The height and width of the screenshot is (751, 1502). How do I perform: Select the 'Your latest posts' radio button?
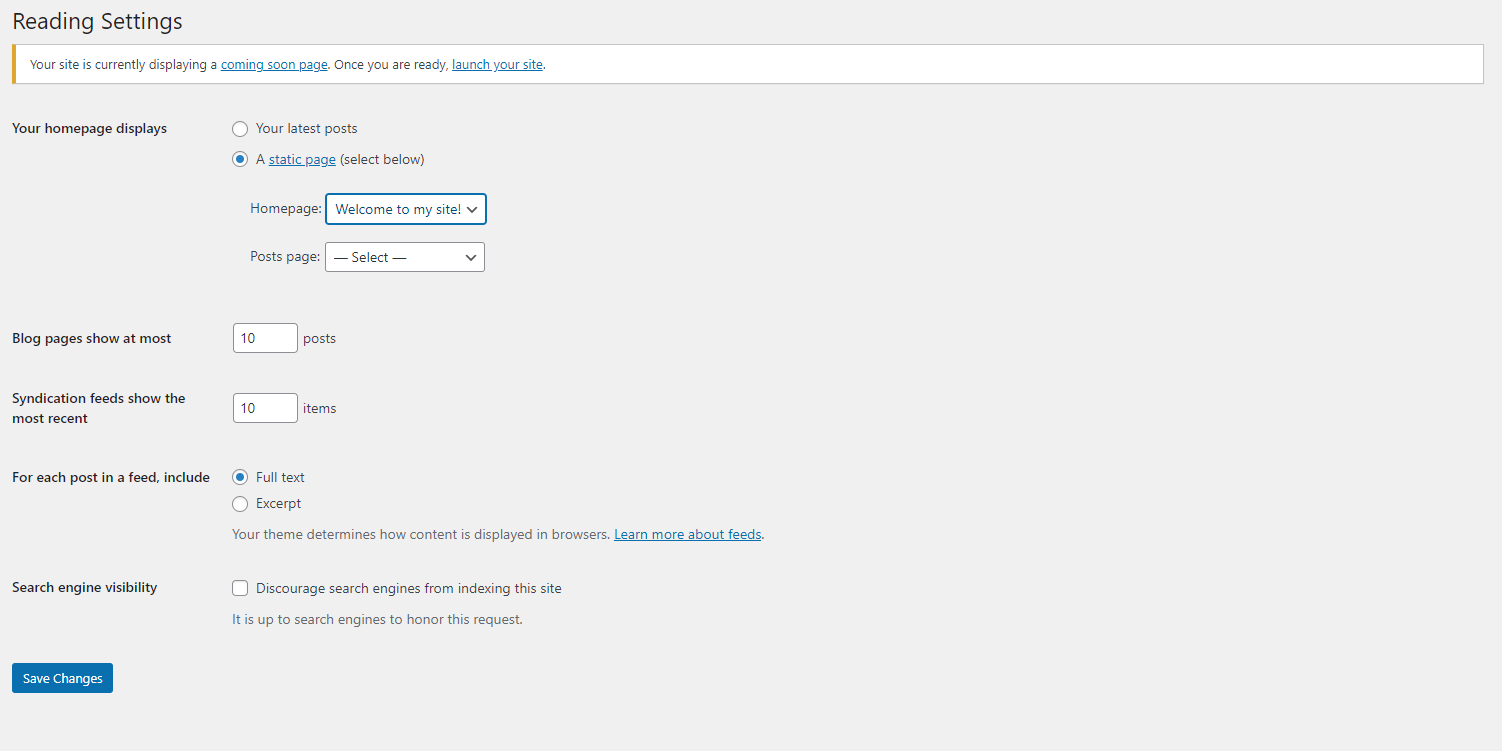[x=240, y=129]
